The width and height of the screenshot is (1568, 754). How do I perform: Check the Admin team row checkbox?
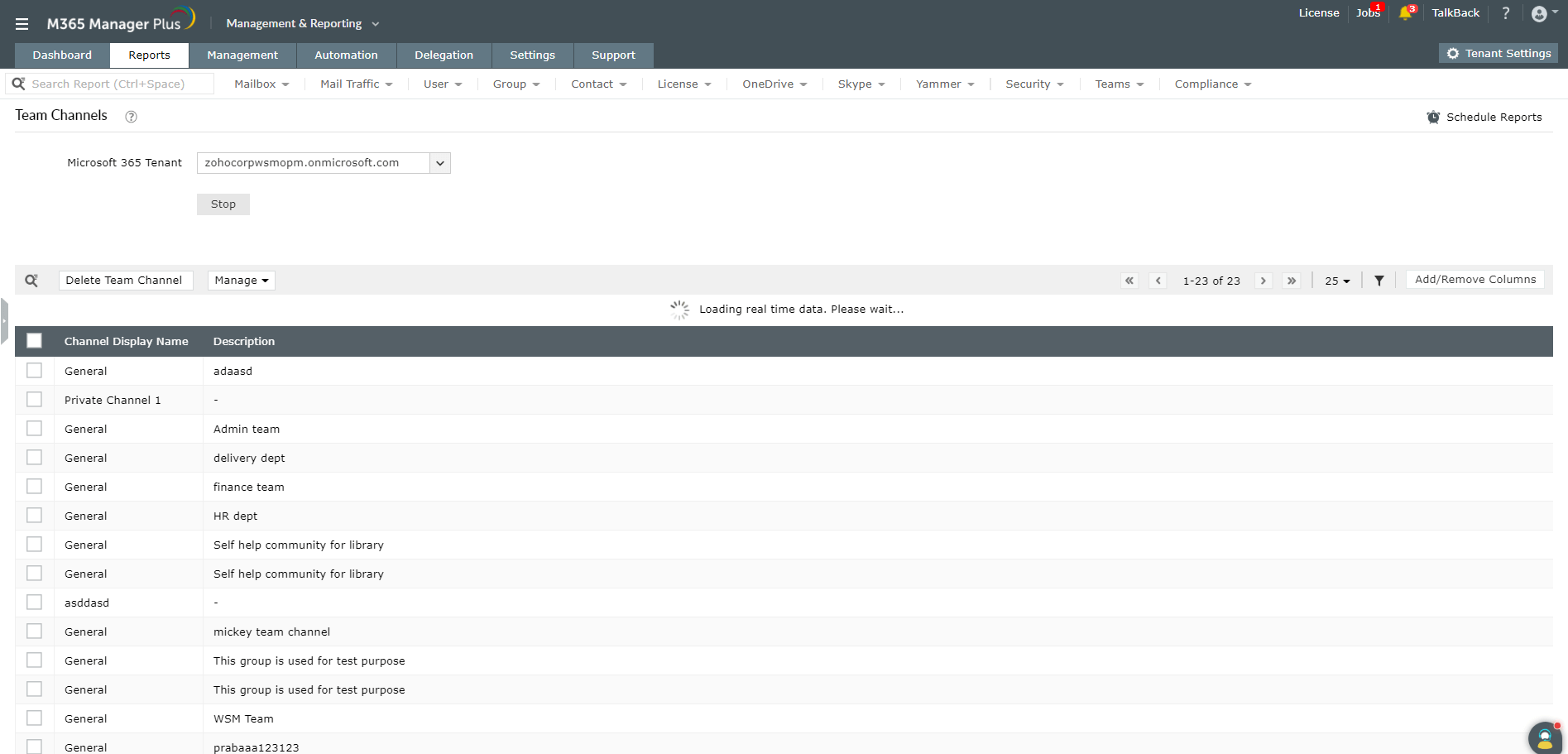34,428
